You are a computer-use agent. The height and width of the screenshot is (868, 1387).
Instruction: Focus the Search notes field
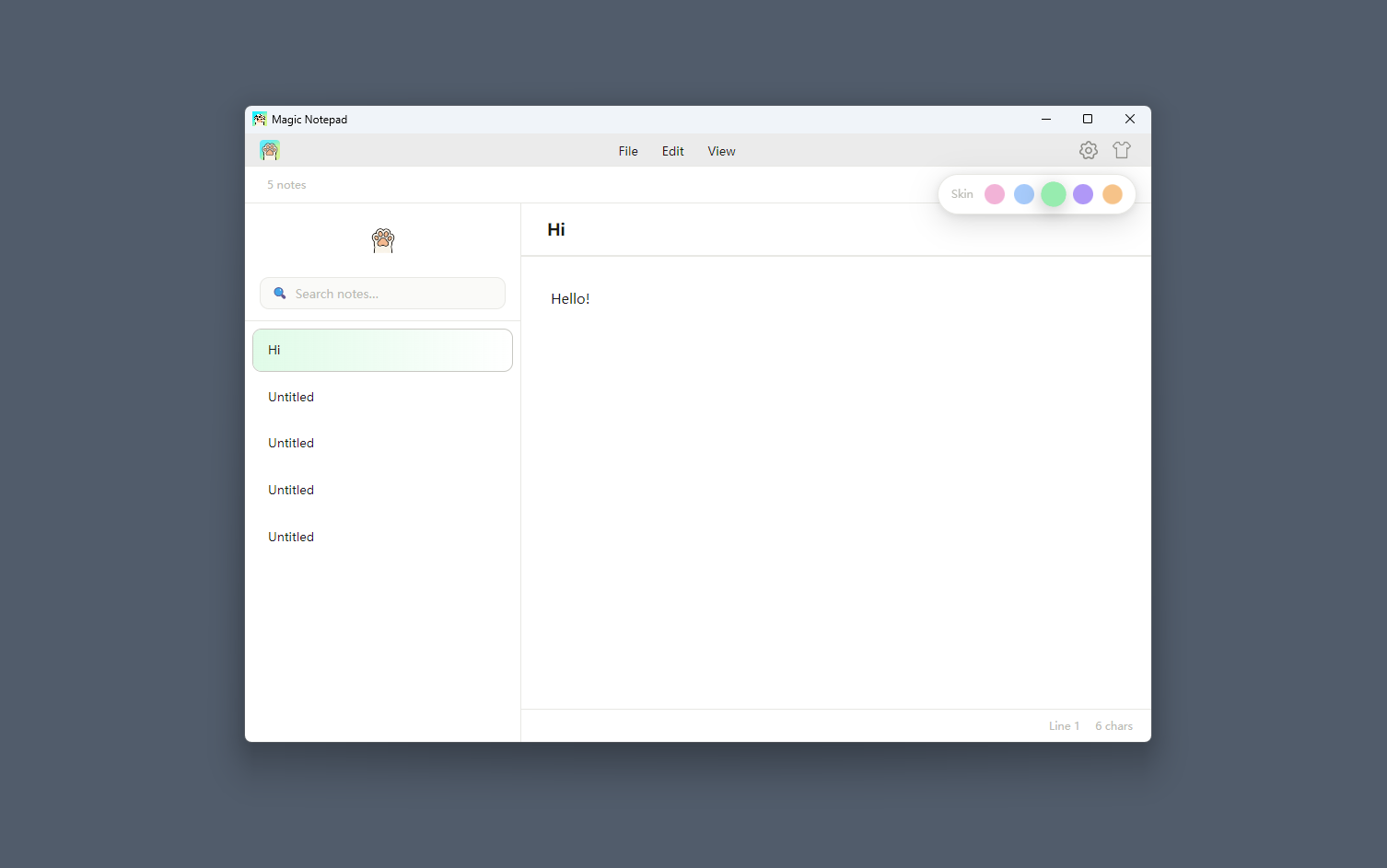tap(382, 294)
